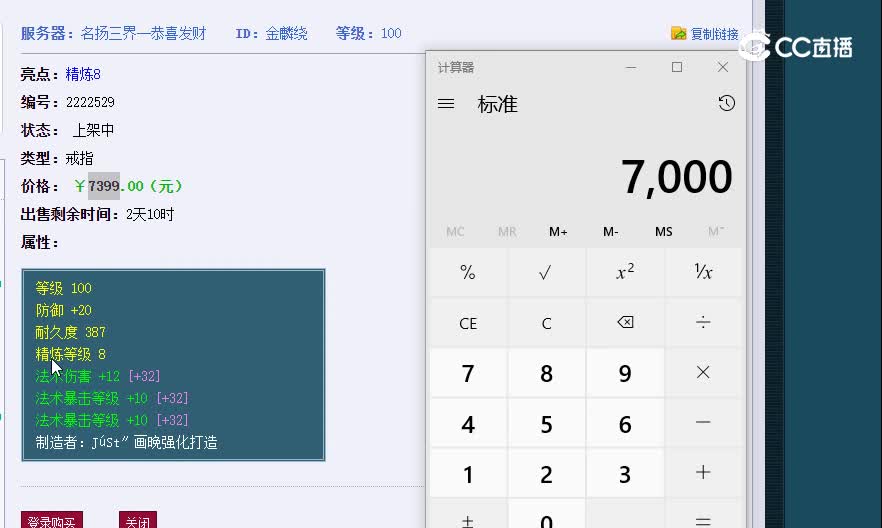Click digit 3 on the calculator
The height and width of the screenshot is (528, 882).
[625, 474]
